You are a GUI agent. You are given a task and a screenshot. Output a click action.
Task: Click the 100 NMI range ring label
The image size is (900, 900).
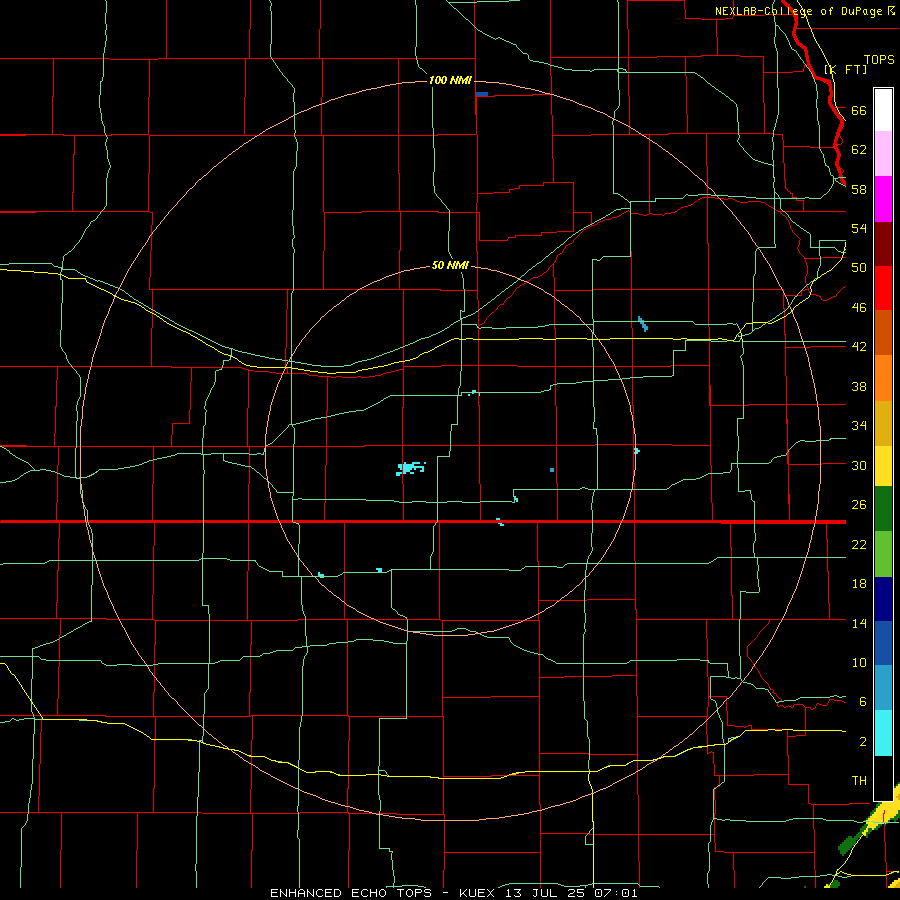click(x=450, y=80)
